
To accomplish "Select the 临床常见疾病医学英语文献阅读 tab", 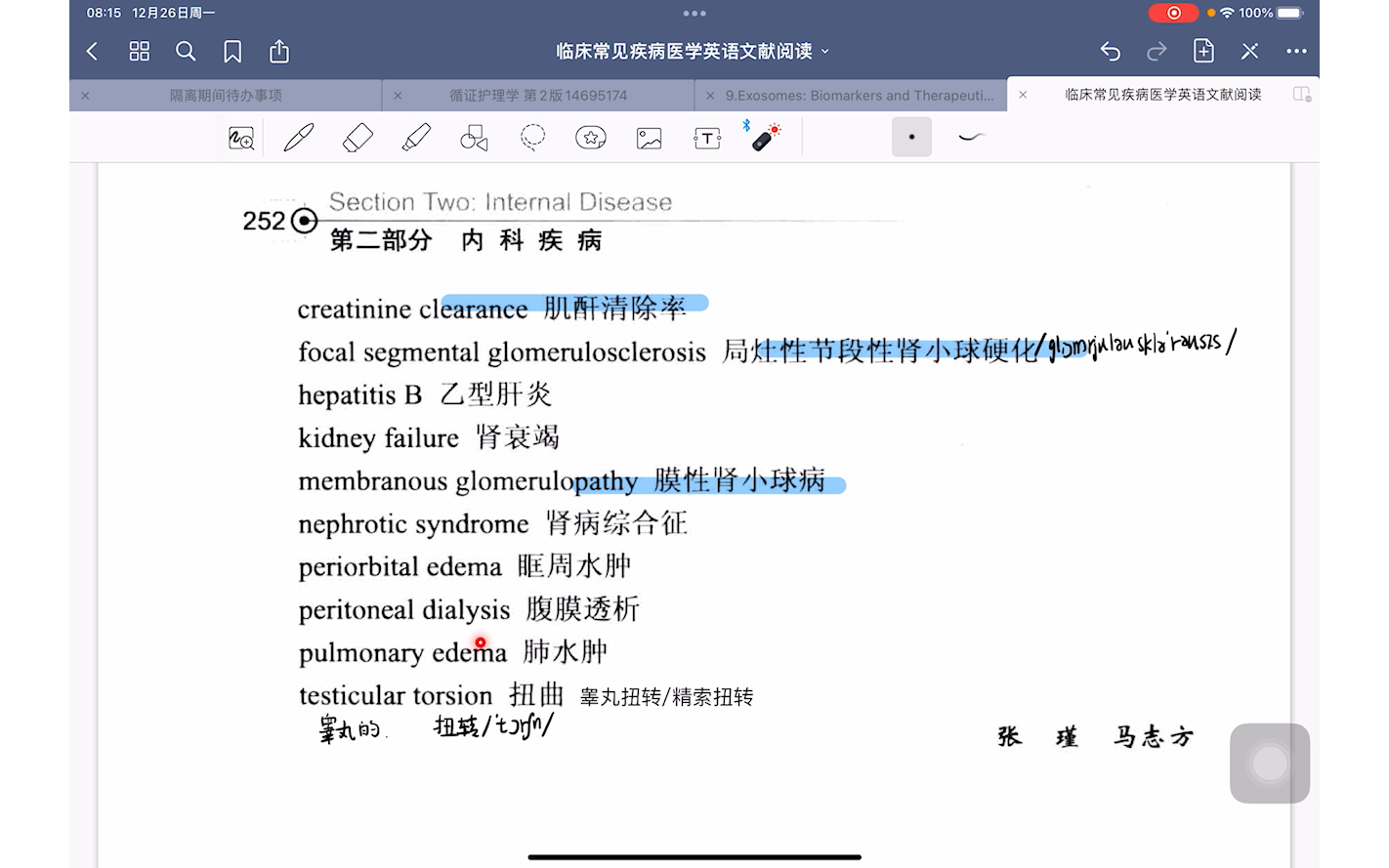I will point(1162,95).
